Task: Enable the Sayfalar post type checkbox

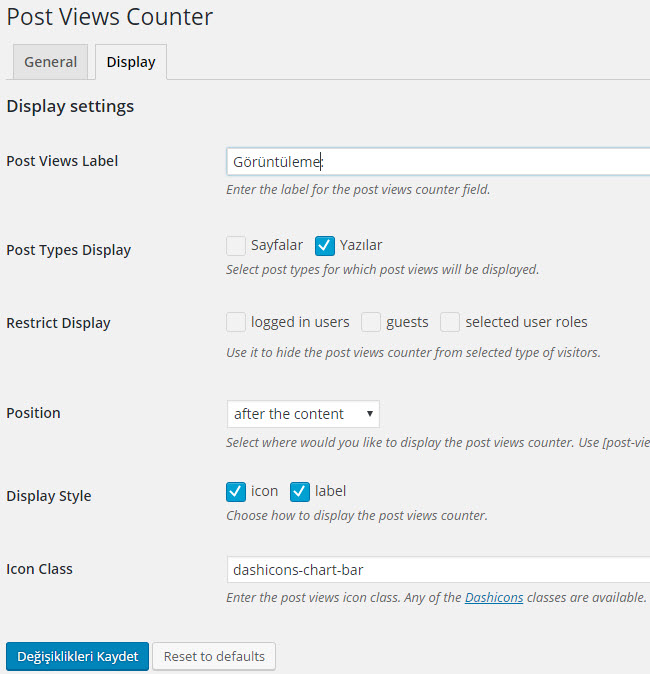Action: coord(236,245)
